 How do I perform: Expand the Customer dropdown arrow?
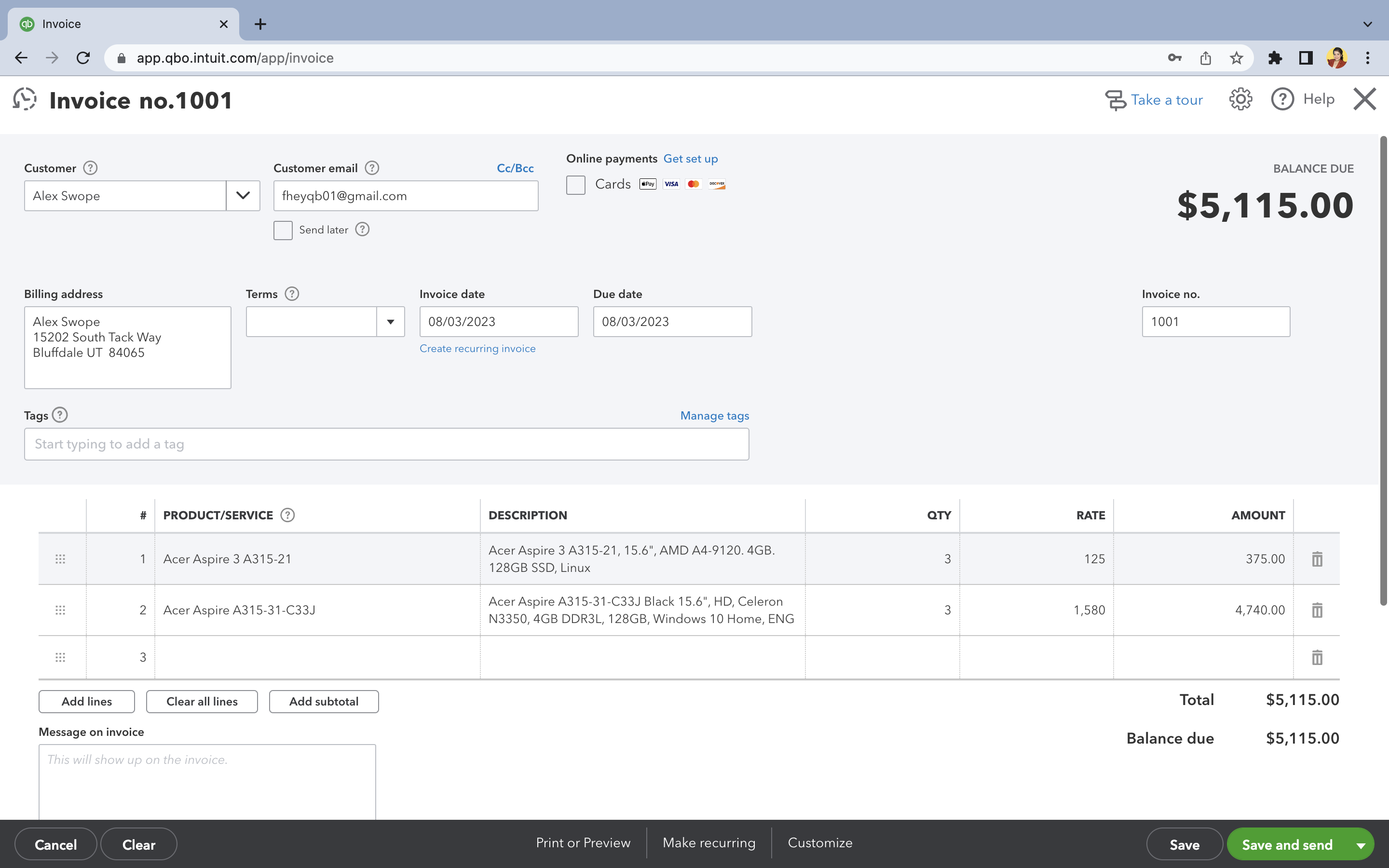pos(243,196)
